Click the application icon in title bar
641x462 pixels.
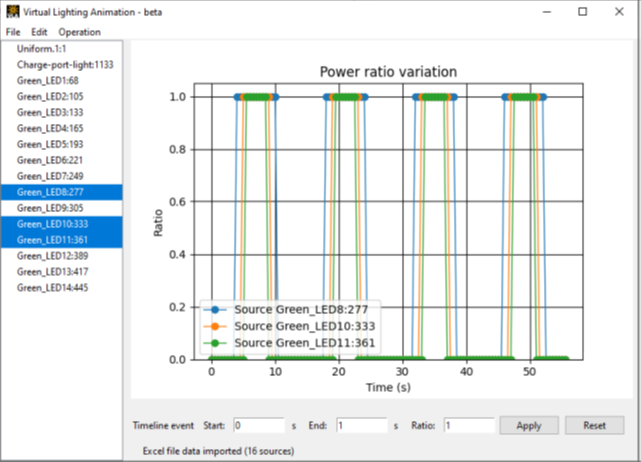click(13, 12)
